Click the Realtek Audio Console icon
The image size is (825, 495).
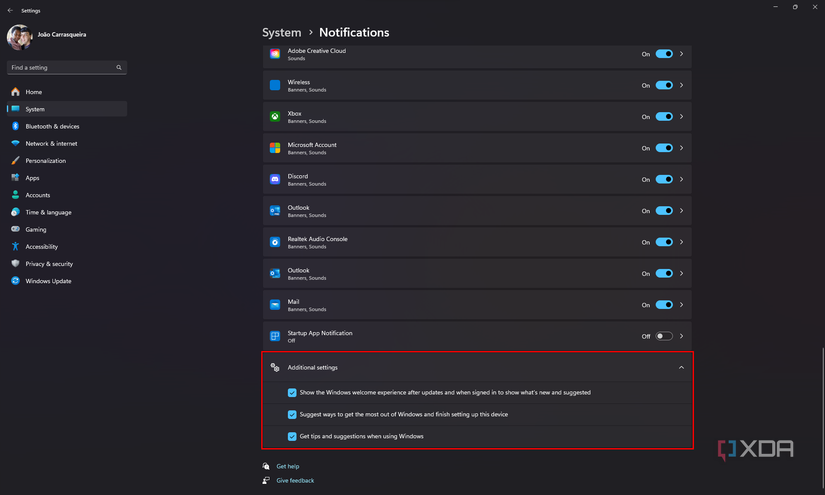[x=275, y=242]
